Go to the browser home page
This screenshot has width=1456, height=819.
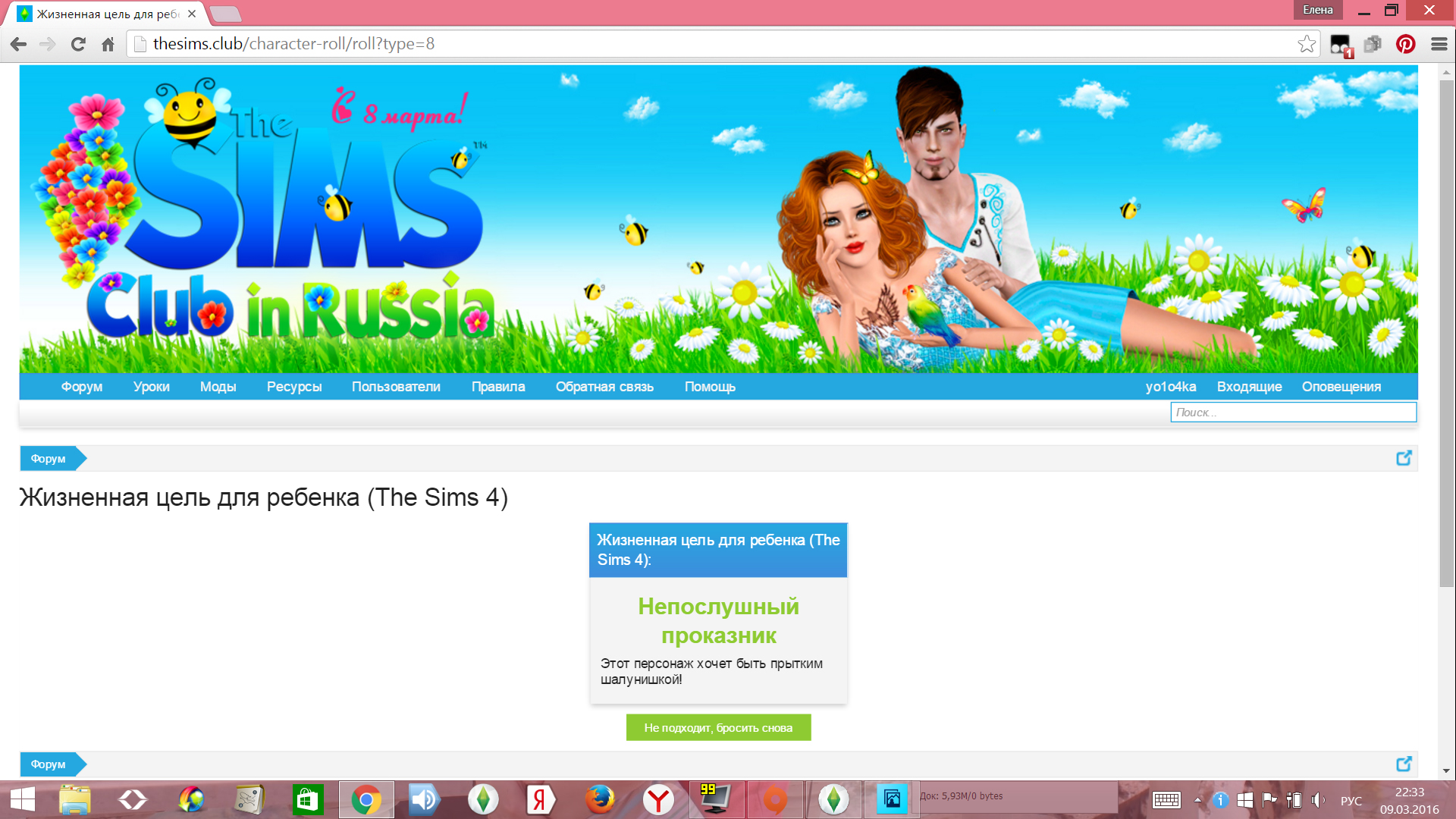click(108, 44)
